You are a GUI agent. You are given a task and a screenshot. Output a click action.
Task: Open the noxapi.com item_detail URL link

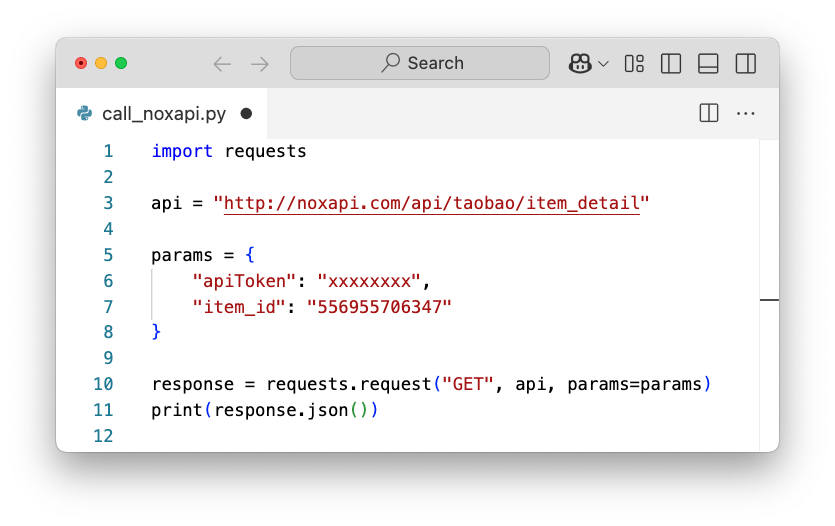(431, 204)
